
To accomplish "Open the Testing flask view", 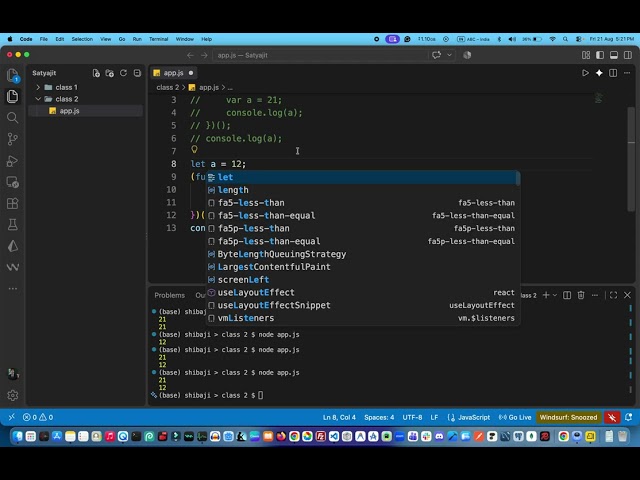I will click(13, 224).
